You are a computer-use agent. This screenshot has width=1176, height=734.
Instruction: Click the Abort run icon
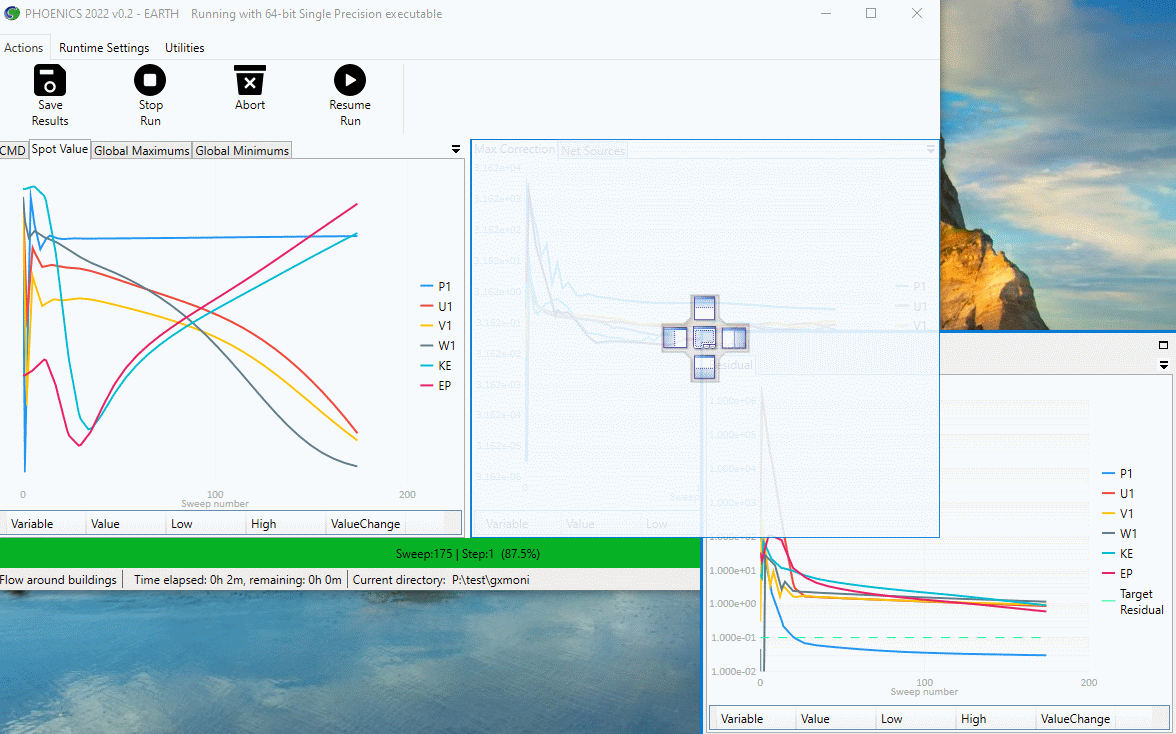tap(250, 80)
